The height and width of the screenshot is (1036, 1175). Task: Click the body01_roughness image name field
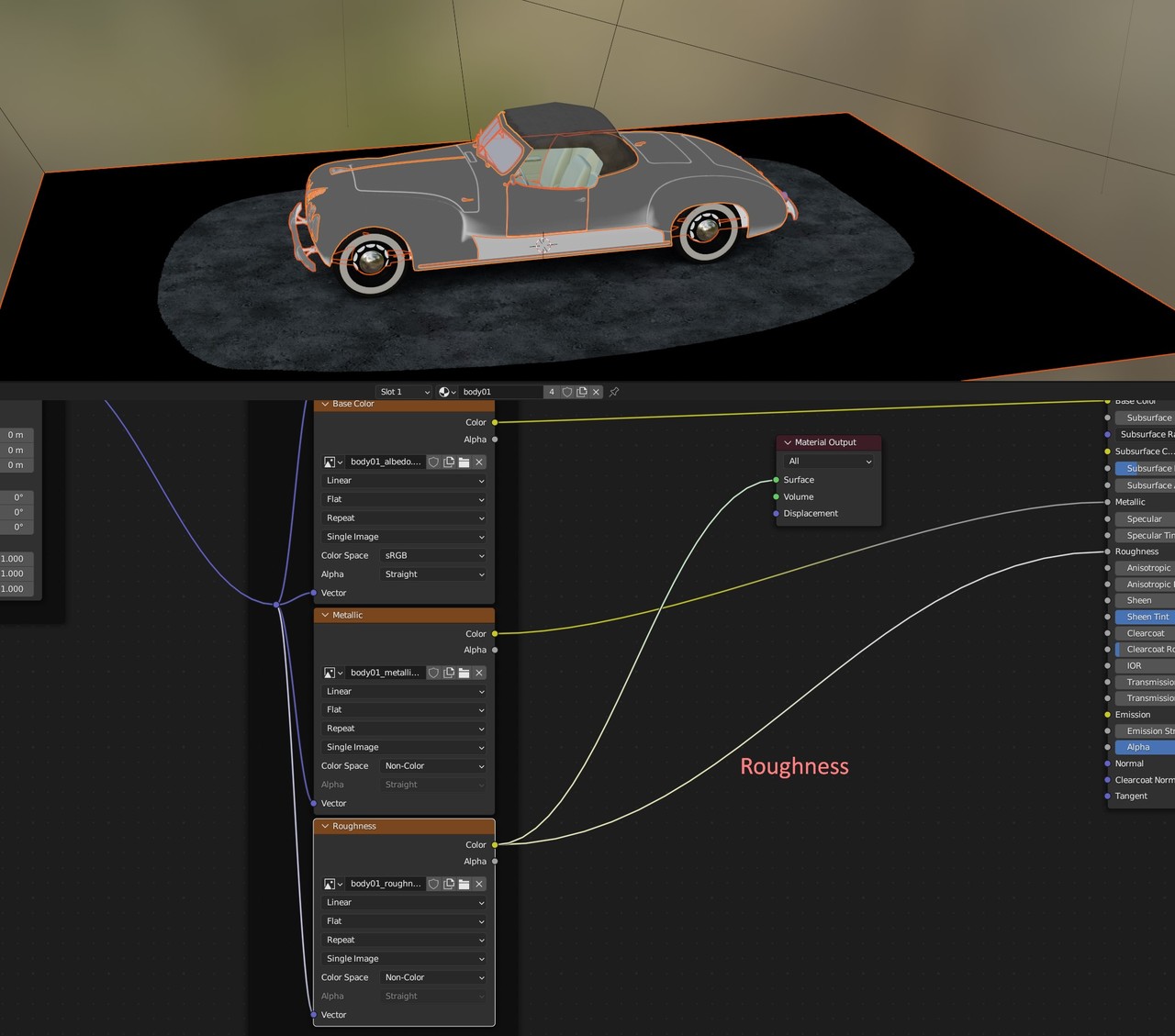click(386, 884)
